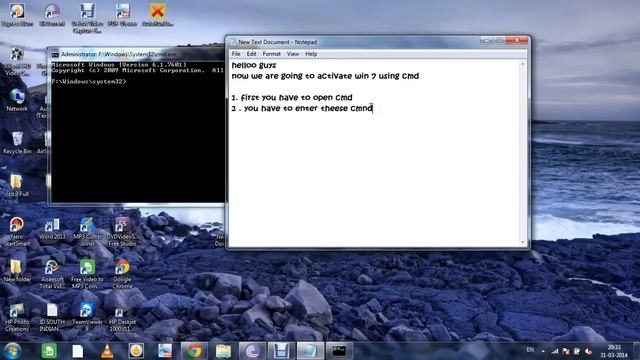
Task: Open the green converter icon on taskbar
Action: 49,351
